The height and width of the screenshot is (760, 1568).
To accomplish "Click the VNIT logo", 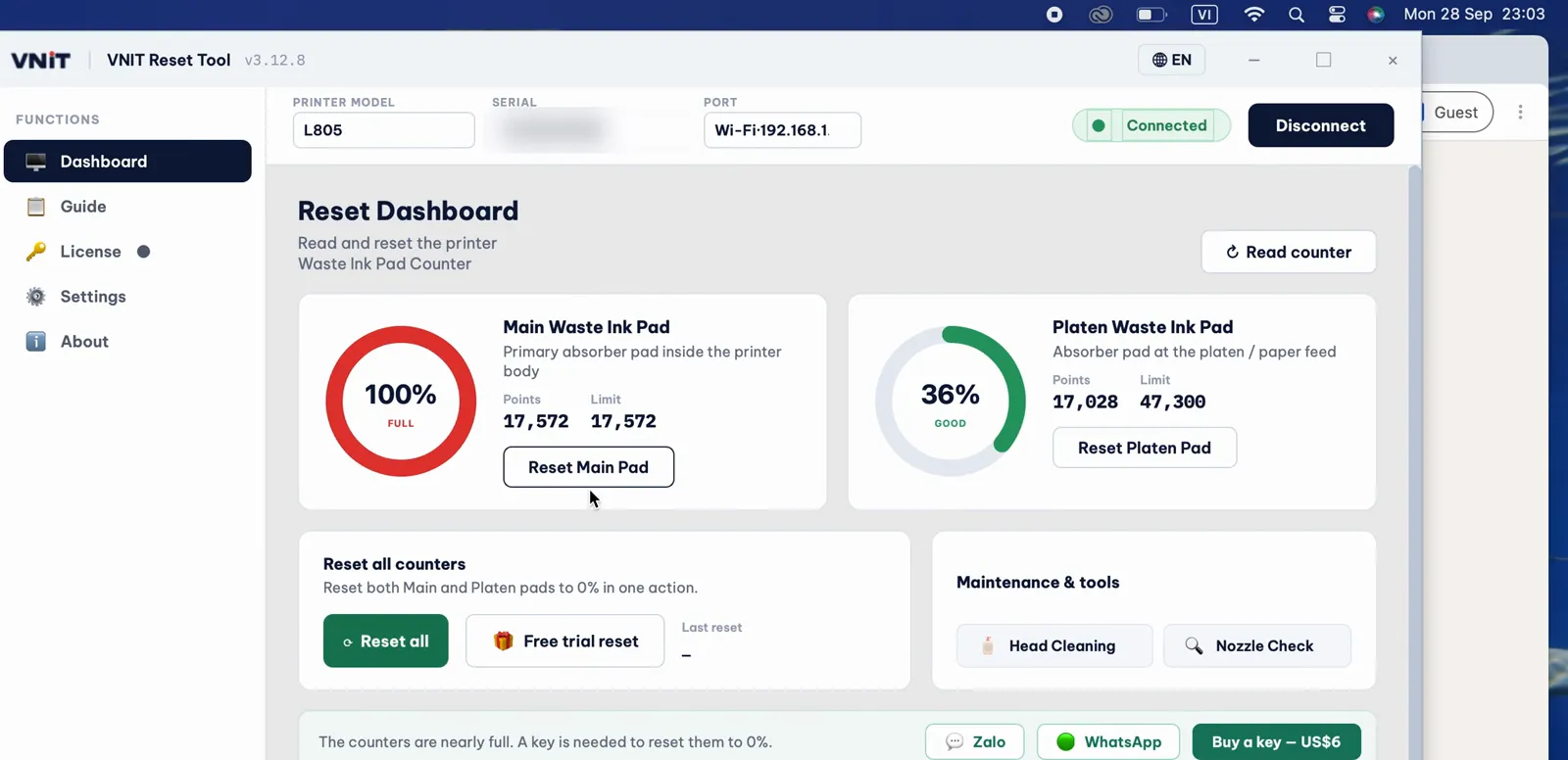I will (41, 60).
